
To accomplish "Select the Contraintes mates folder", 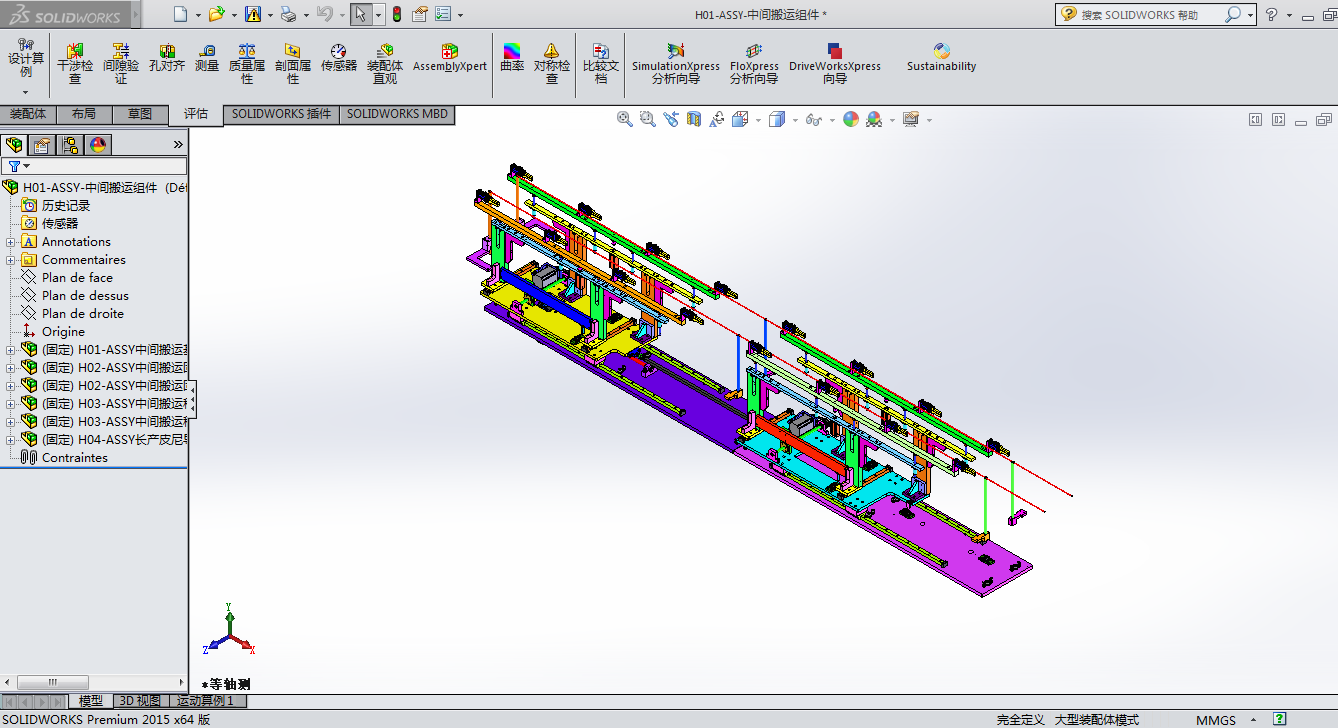I will (x=74, y=458).
